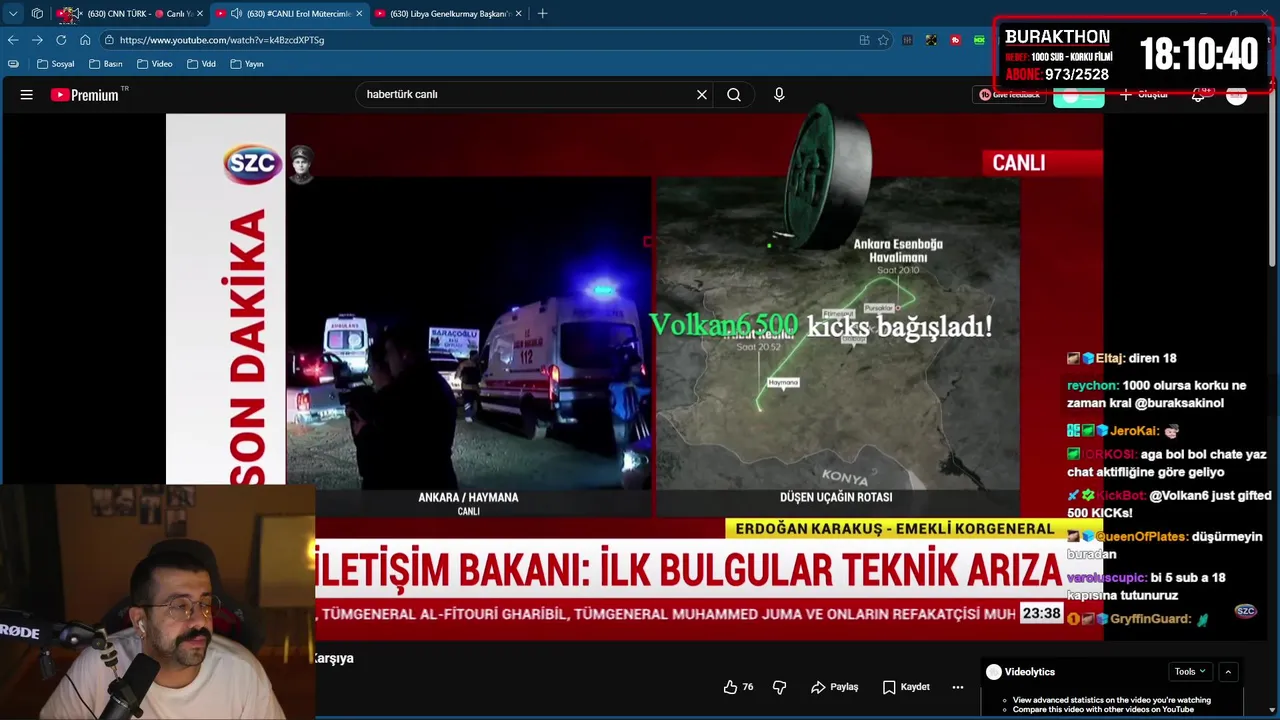Screen dimensions: 1280x720
Task: Open the Video bookmarks folder
Action: [x=155, y=64]
